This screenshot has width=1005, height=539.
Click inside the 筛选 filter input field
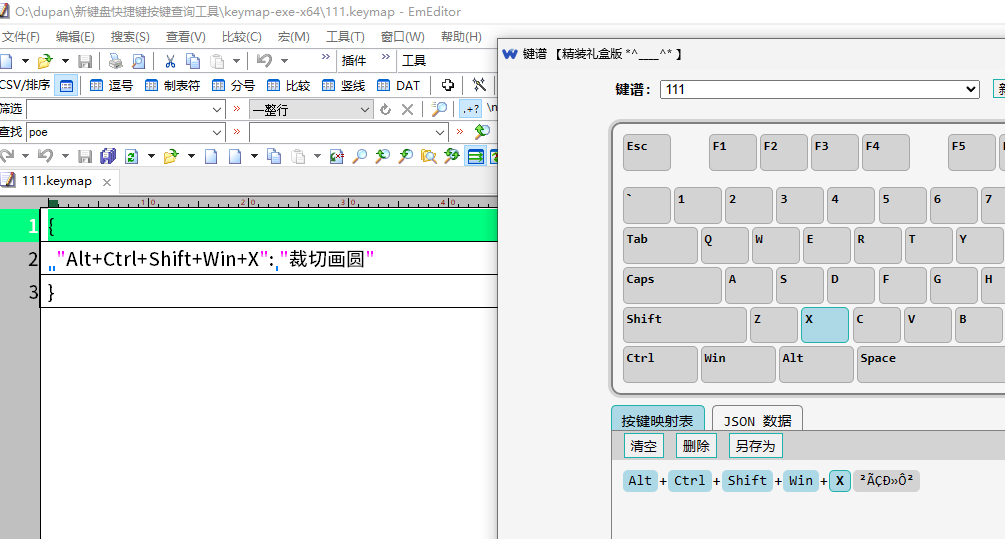point(118,109)
